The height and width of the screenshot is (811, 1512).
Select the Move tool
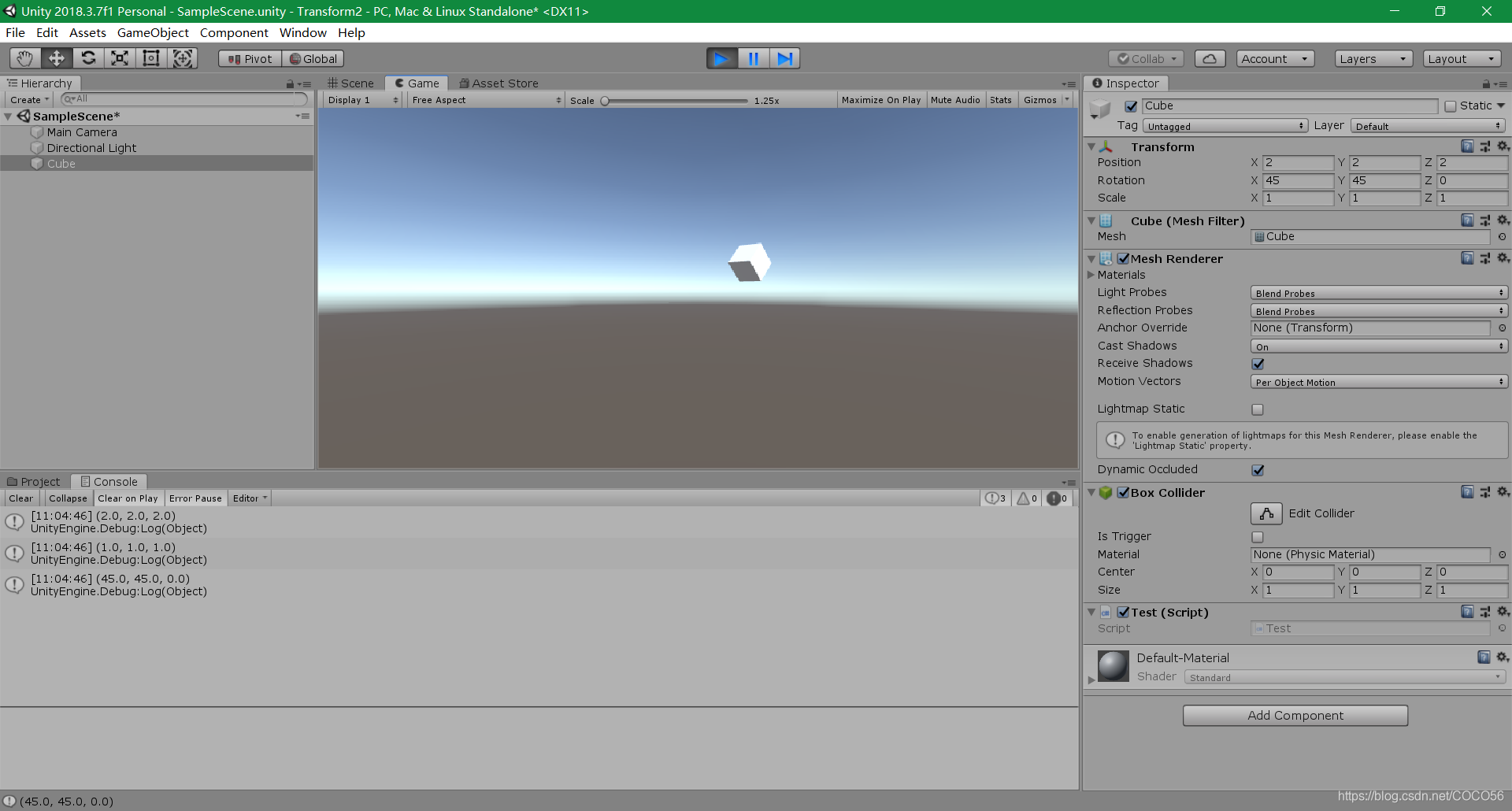57,58
